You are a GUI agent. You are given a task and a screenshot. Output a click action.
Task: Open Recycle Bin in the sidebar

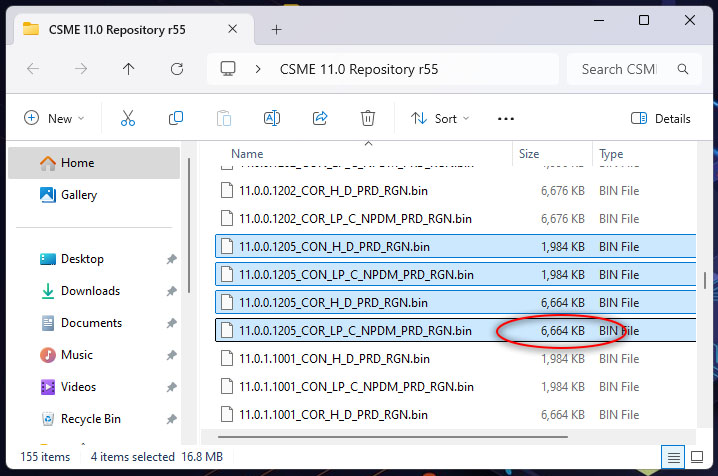pyautogui.click(x=94, y=419)
